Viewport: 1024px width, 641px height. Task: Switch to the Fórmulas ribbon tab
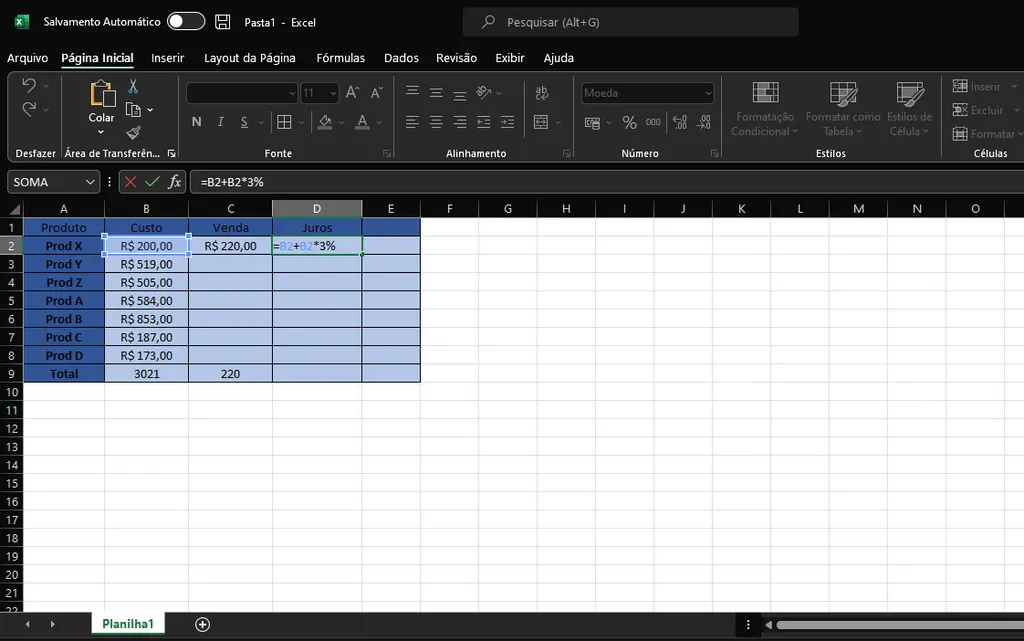coord(340,58)
